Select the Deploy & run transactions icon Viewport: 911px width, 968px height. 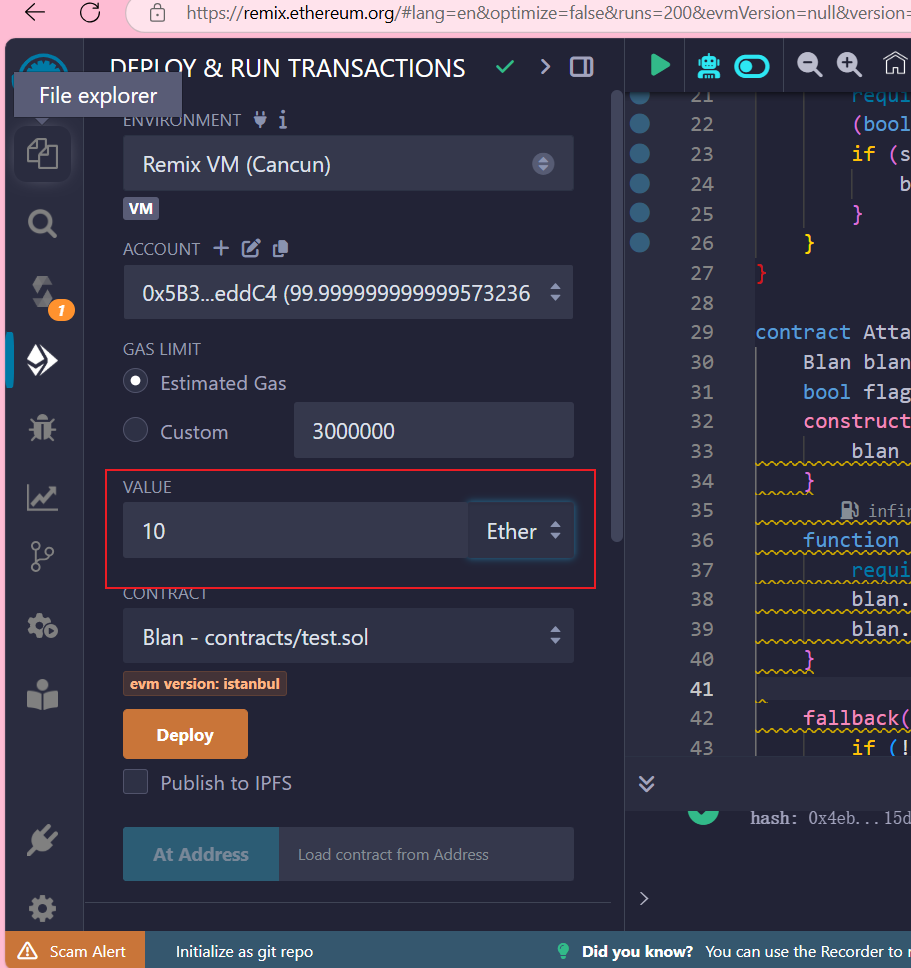[42, 360]
